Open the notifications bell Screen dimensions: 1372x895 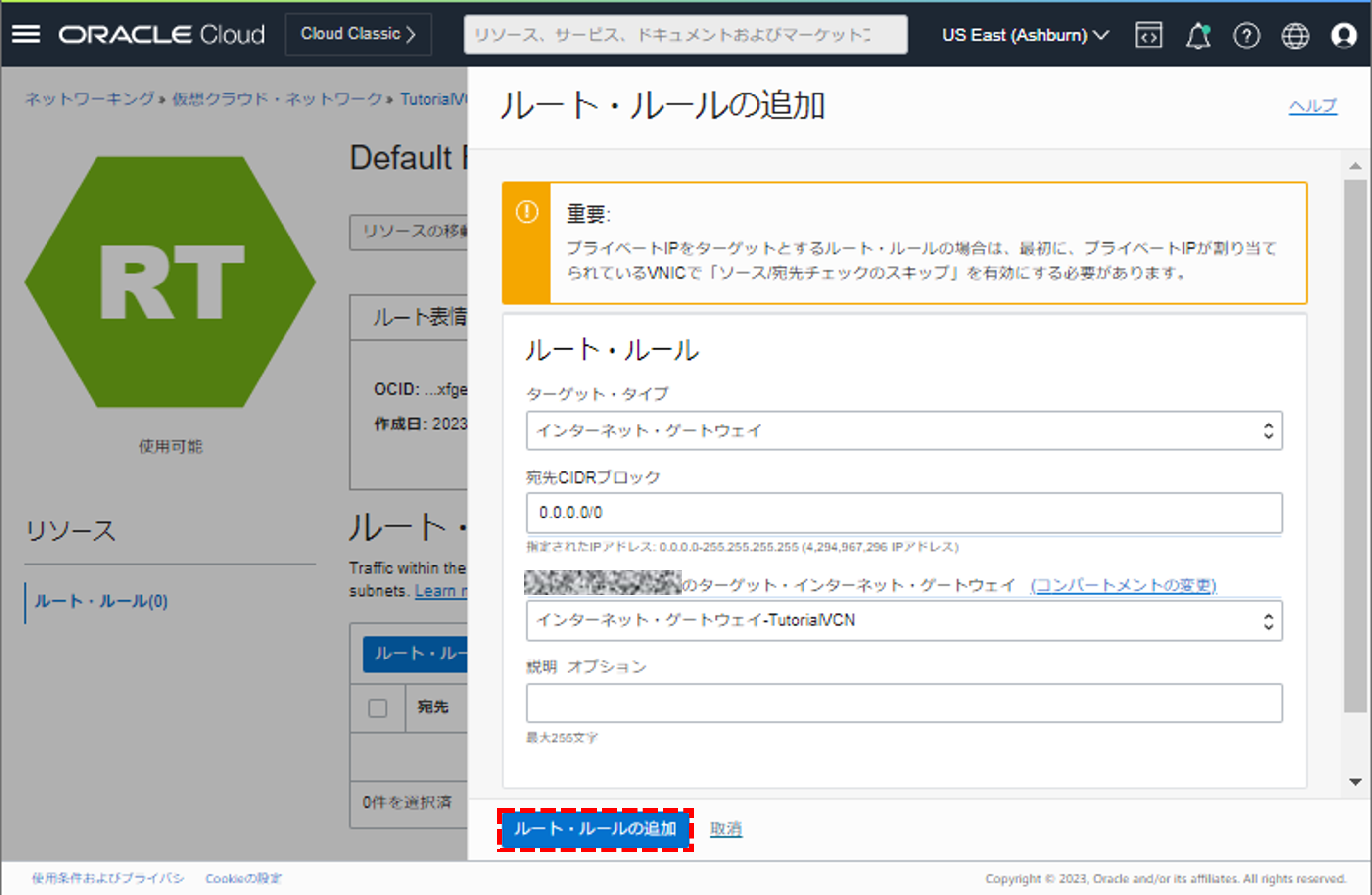[x=1198, y=35]
